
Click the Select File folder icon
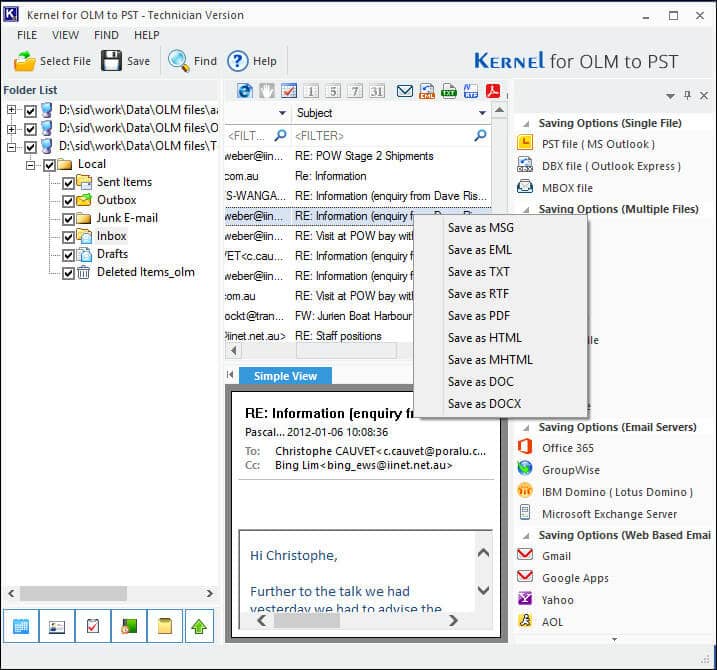click(25, 61)
